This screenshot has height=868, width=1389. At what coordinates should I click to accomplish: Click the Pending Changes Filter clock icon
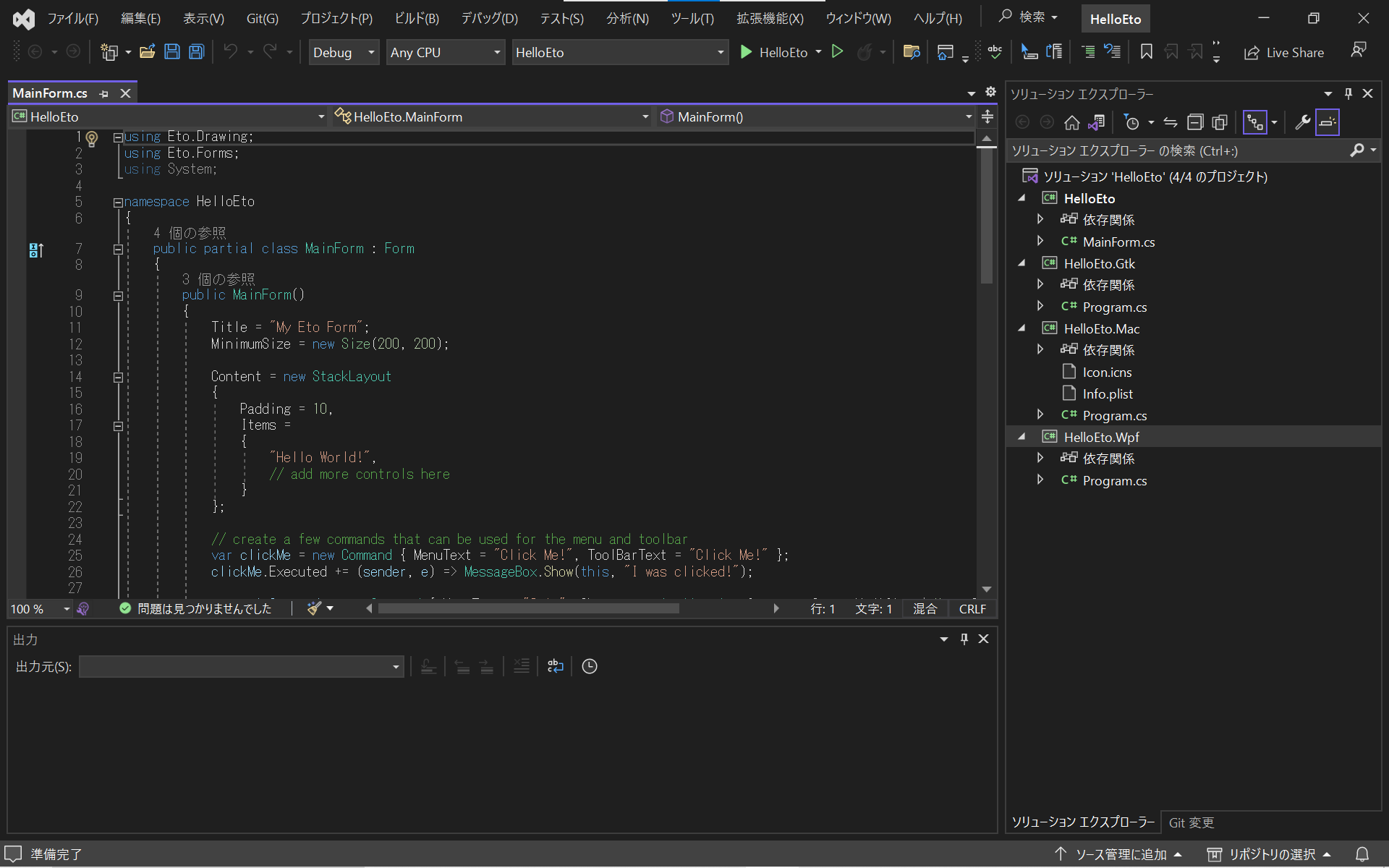tap(1132, 123)
